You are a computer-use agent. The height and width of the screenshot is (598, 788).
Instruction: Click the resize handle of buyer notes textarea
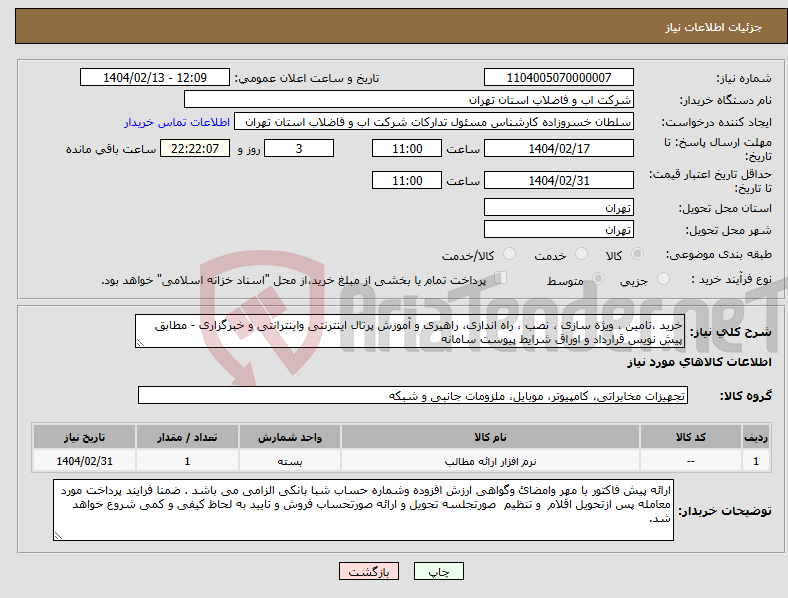[58, 536]
